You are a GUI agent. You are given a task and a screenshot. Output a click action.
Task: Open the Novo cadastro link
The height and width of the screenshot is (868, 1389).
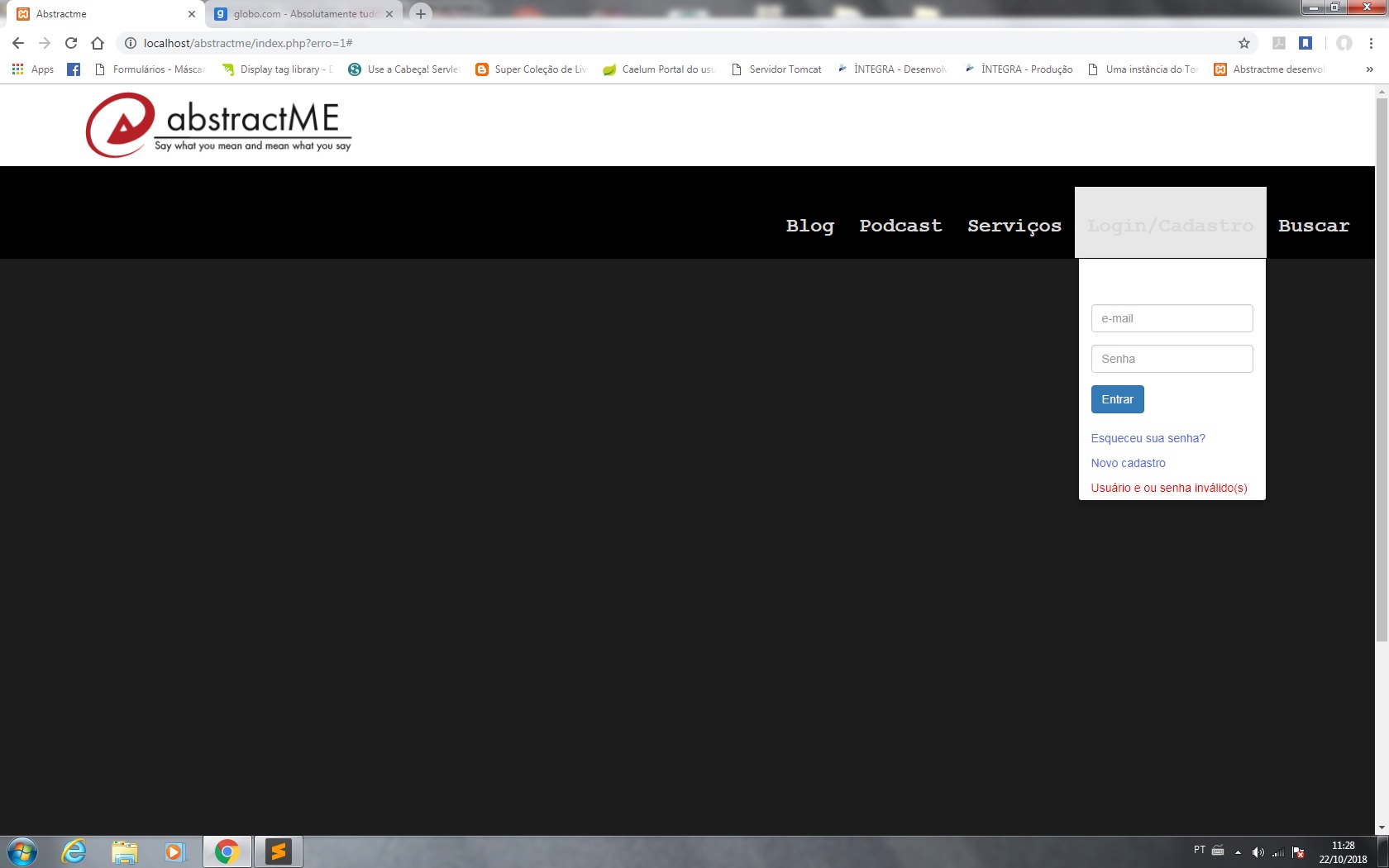[1128, 463]
